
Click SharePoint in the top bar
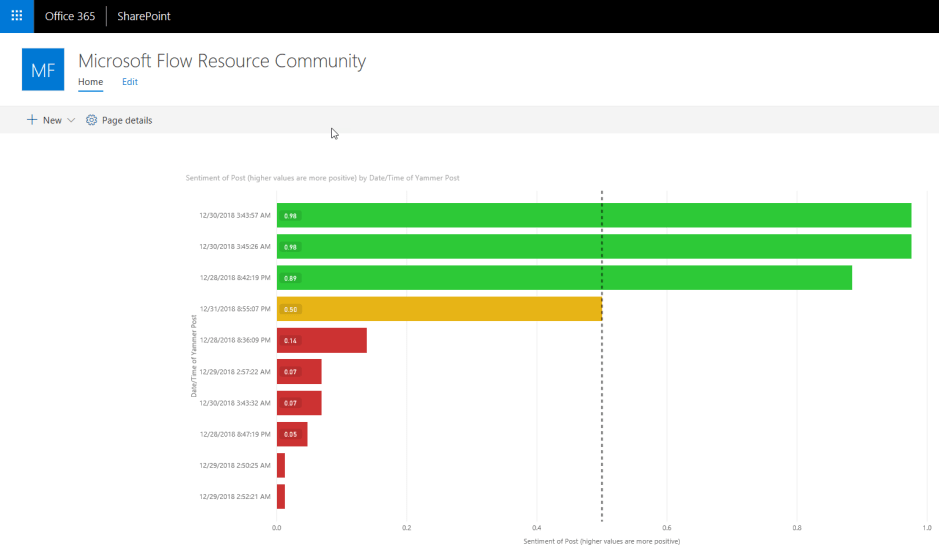(145, 16)
